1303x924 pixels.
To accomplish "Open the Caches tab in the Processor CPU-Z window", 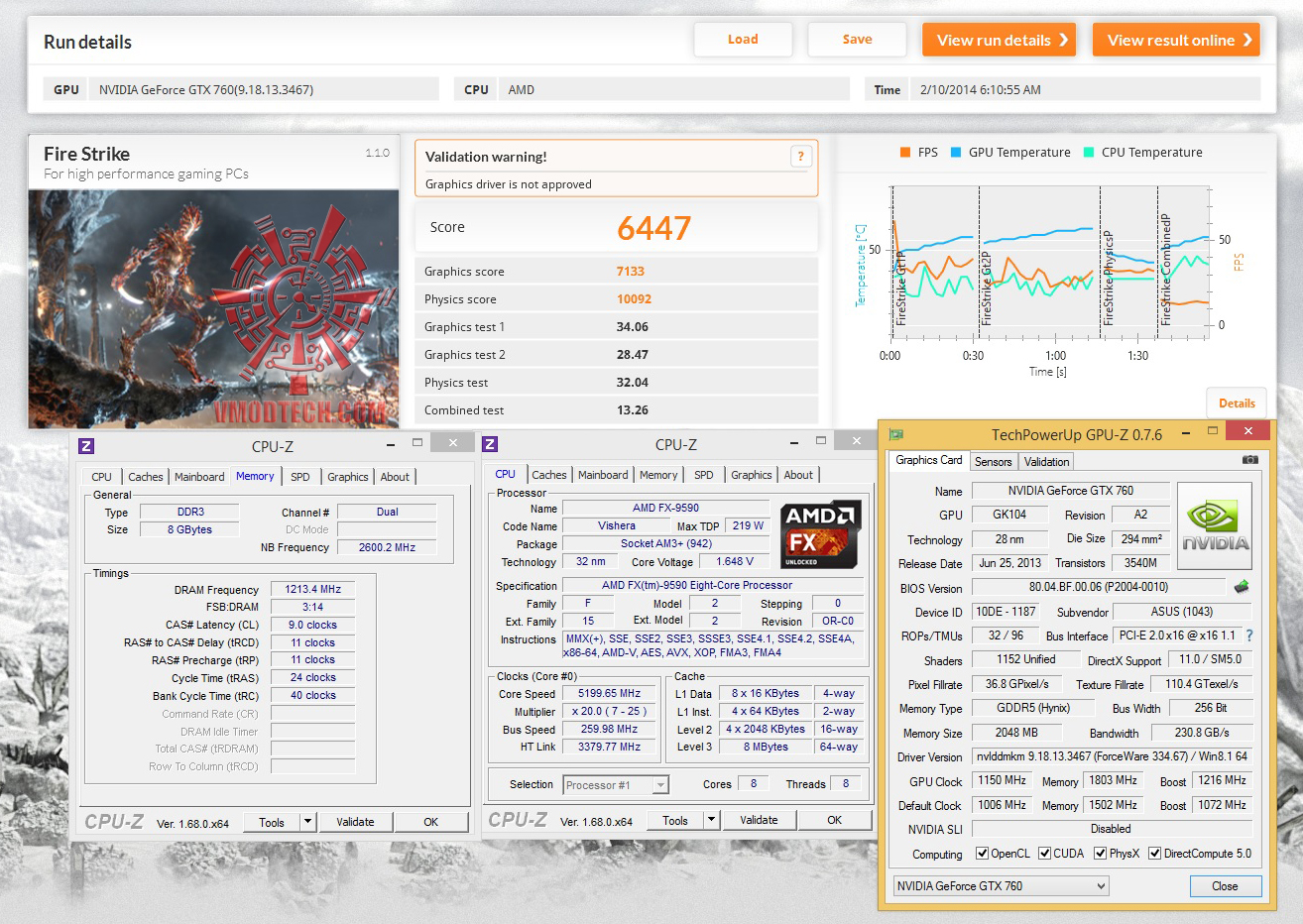I will 549,475.
